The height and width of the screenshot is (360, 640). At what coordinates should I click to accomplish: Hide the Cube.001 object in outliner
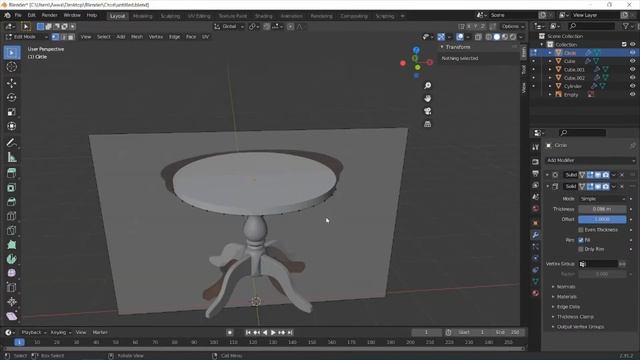click(632, 69)
